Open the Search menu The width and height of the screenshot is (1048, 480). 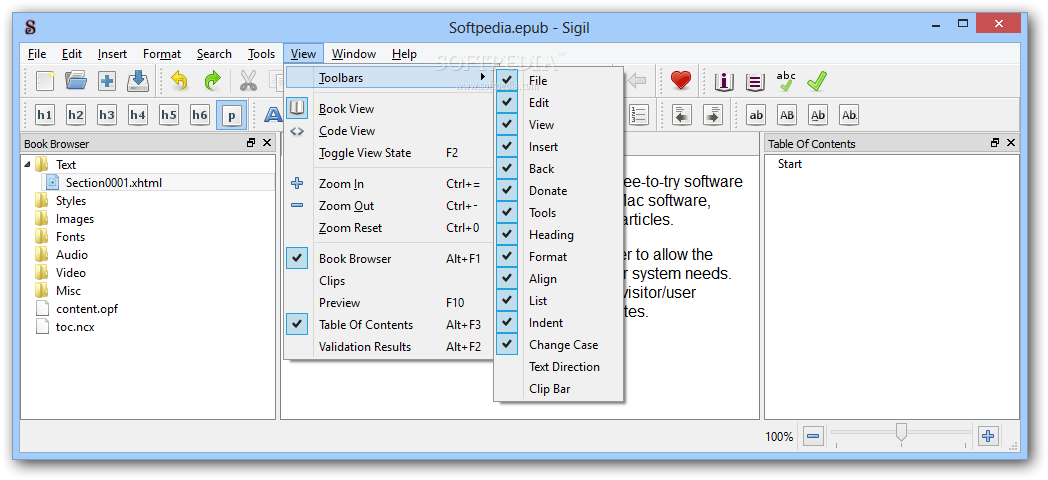(x=214, y=54)
